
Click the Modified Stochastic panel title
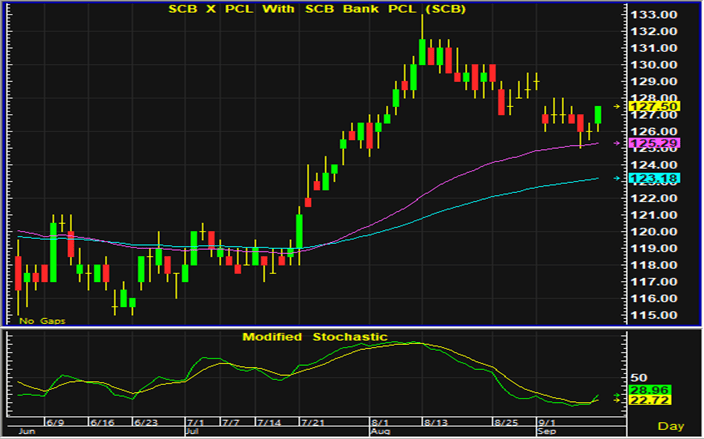(x=314, y=337)
